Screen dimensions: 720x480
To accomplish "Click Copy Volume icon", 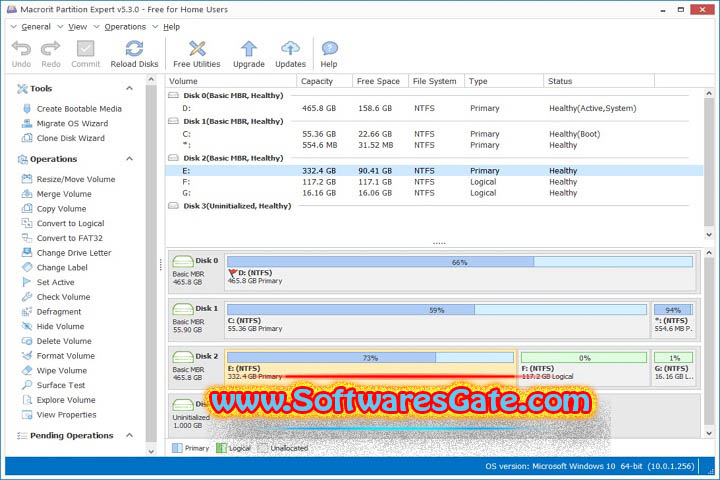I will point(27,208).
